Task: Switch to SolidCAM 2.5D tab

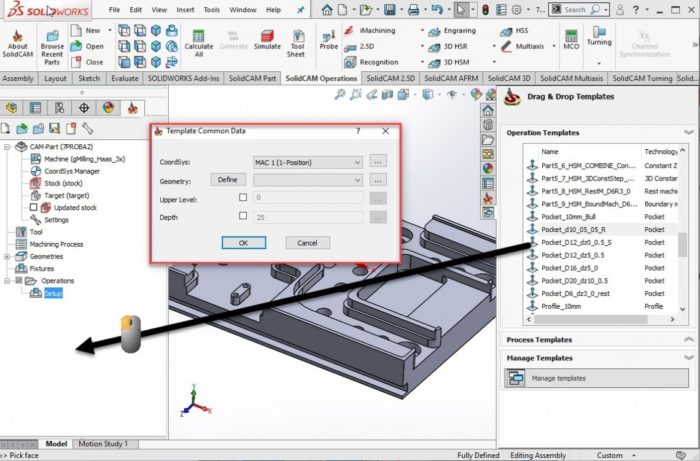Action: point(390,78)
